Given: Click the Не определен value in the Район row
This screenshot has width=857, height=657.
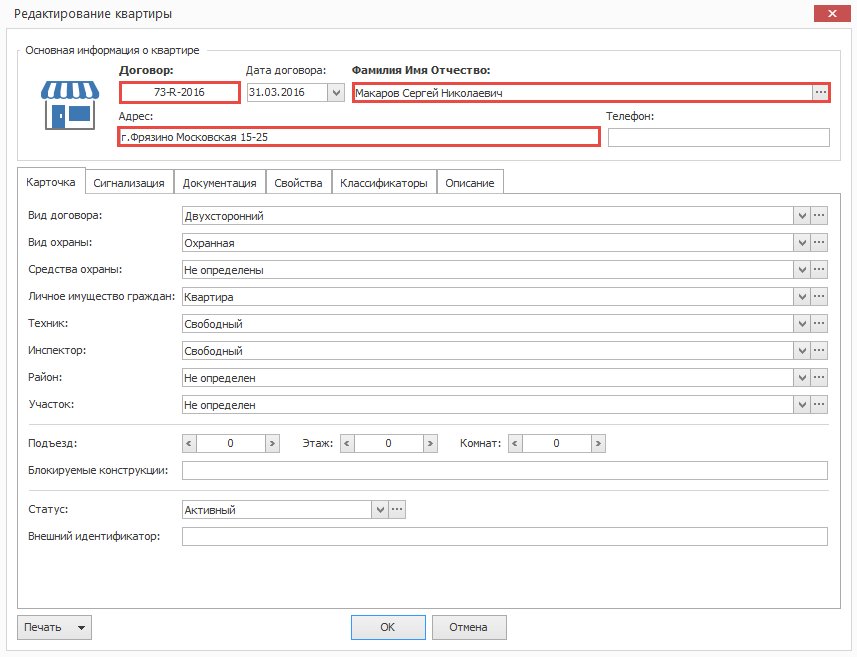Looking at the screenshot, I should click(x=488, y=378).
